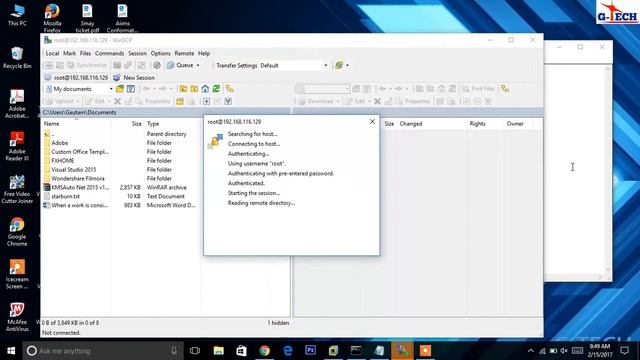Select the Adobe folder row
Viewport: 640px width, 360px height.
point(60,143)
